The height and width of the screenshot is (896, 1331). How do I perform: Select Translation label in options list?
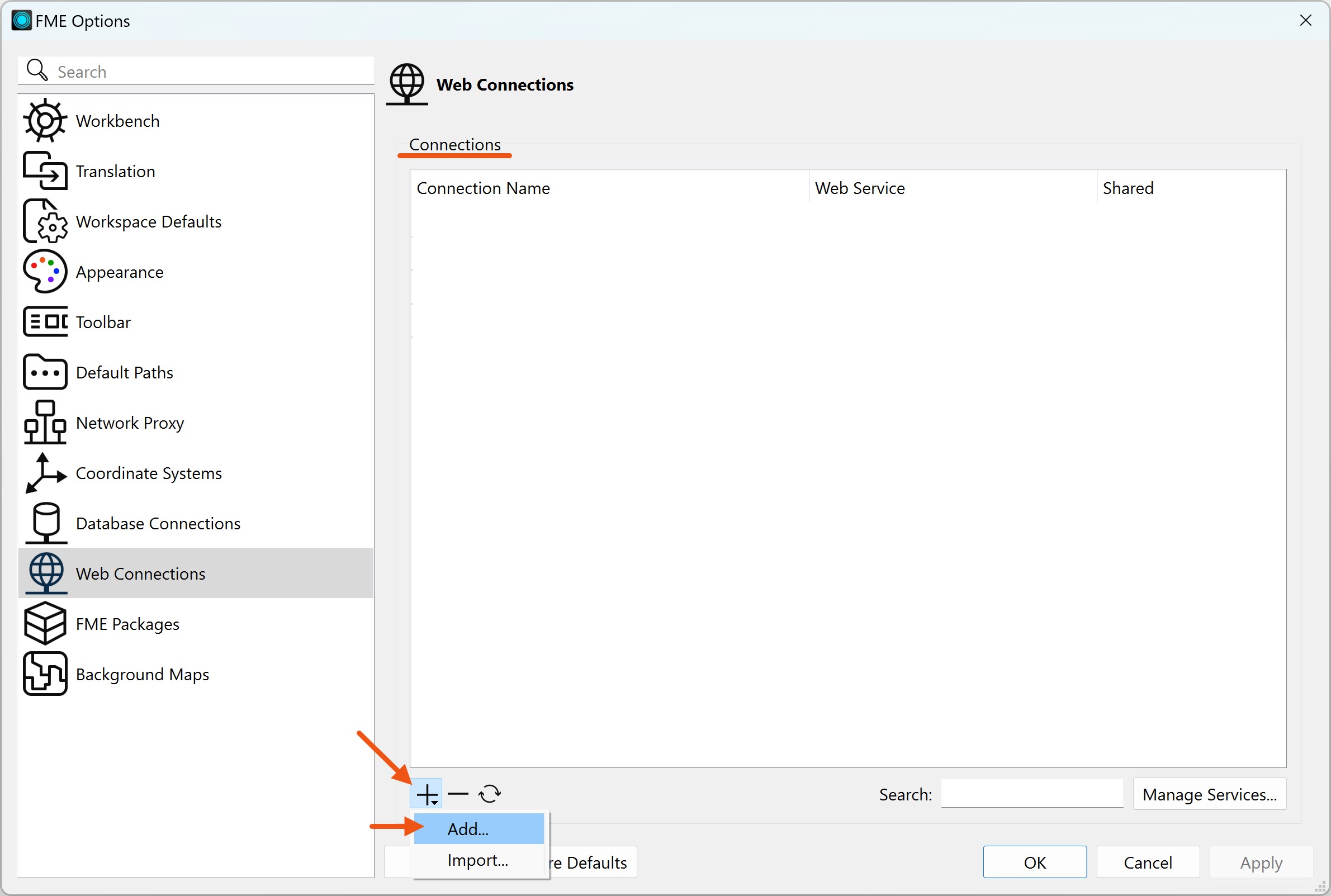coord(116,172)
